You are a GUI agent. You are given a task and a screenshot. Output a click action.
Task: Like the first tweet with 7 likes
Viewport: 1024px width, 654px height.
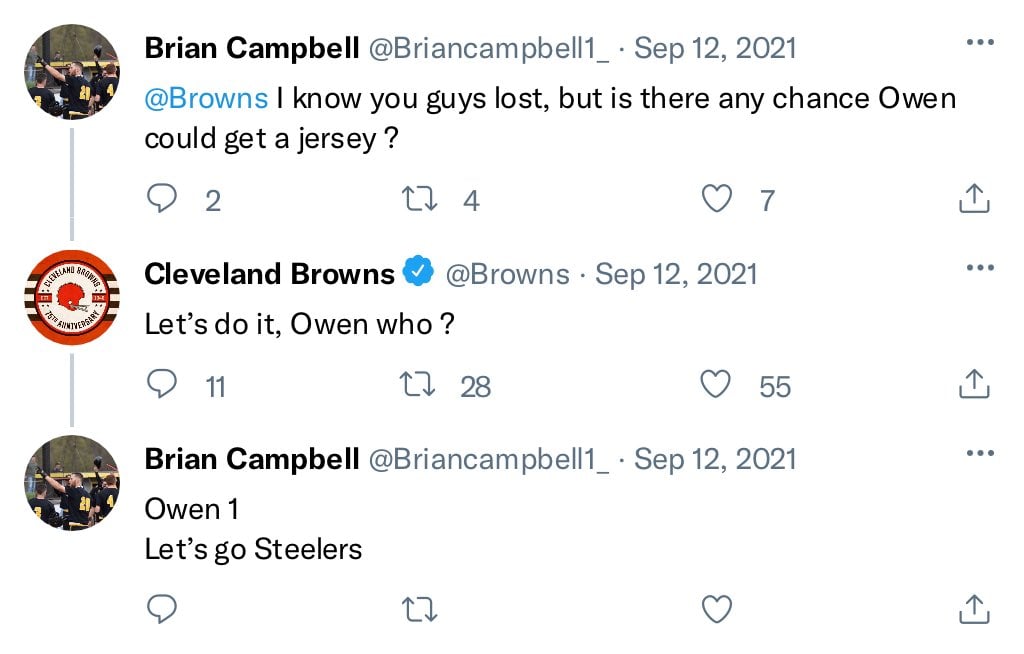[716, 199]
